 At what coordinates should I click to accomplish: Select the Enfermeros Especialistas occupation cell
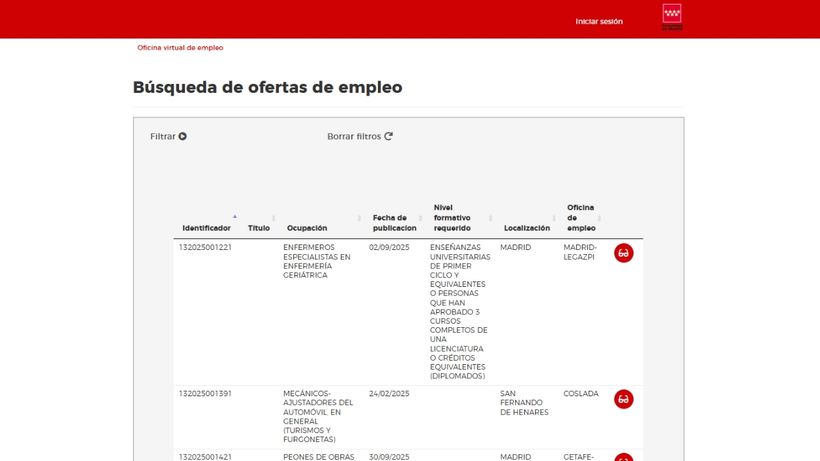[x=317, y=261]
